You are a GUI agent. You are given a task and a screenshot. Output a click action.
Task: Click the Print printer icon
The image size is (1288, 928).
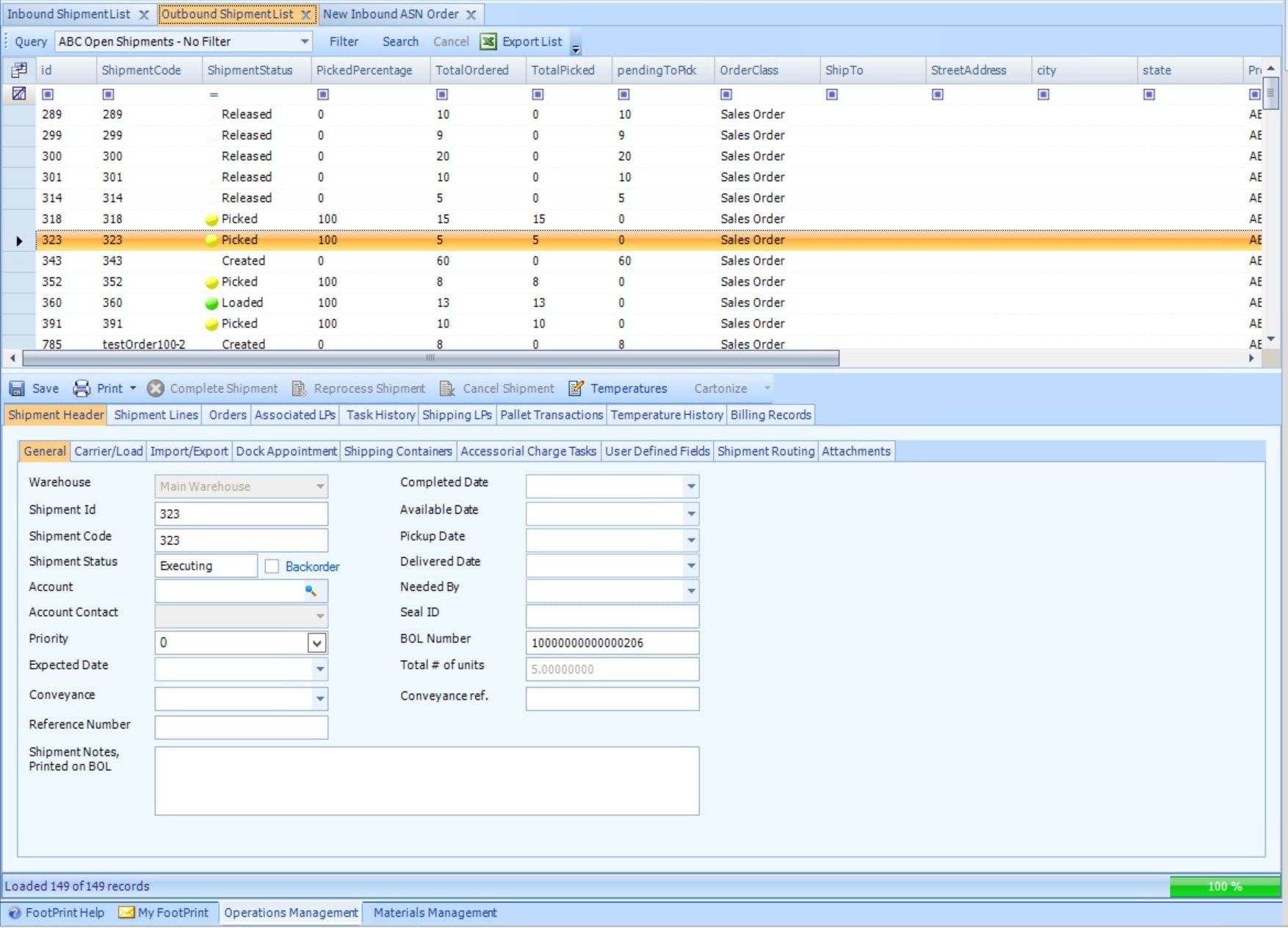(82, 388)
